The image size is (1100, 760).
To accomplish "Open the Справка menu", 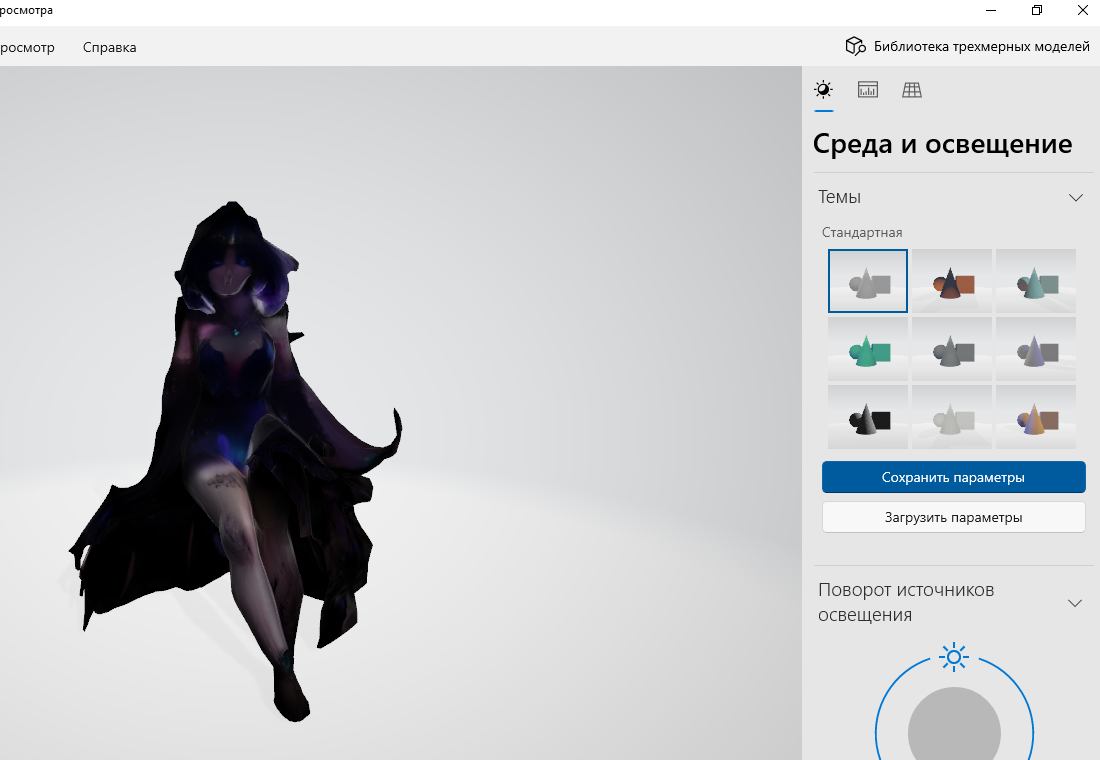I will click(x=109, y=47).
